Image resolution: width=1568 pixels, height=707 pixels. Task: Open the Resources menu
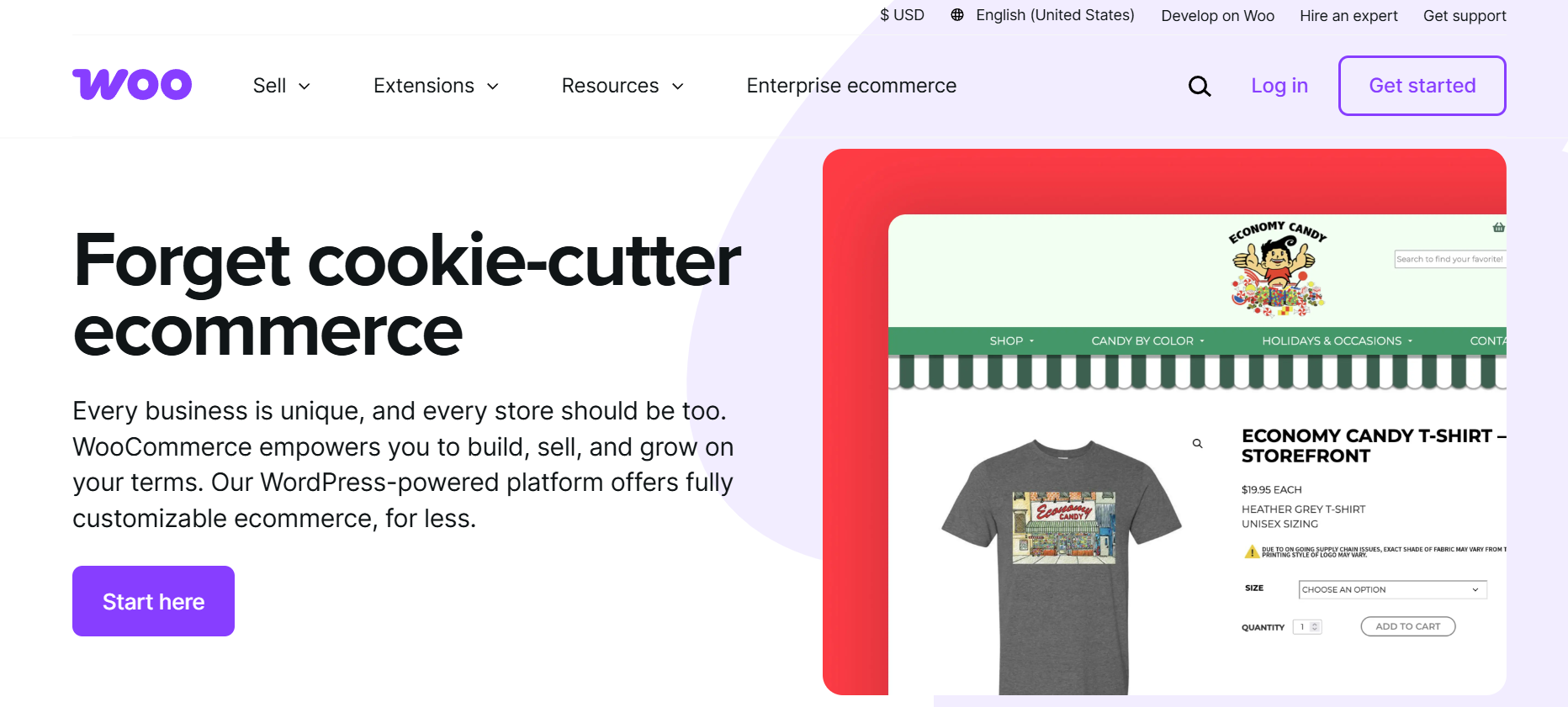pyautogui.click(x=623, y=86)
